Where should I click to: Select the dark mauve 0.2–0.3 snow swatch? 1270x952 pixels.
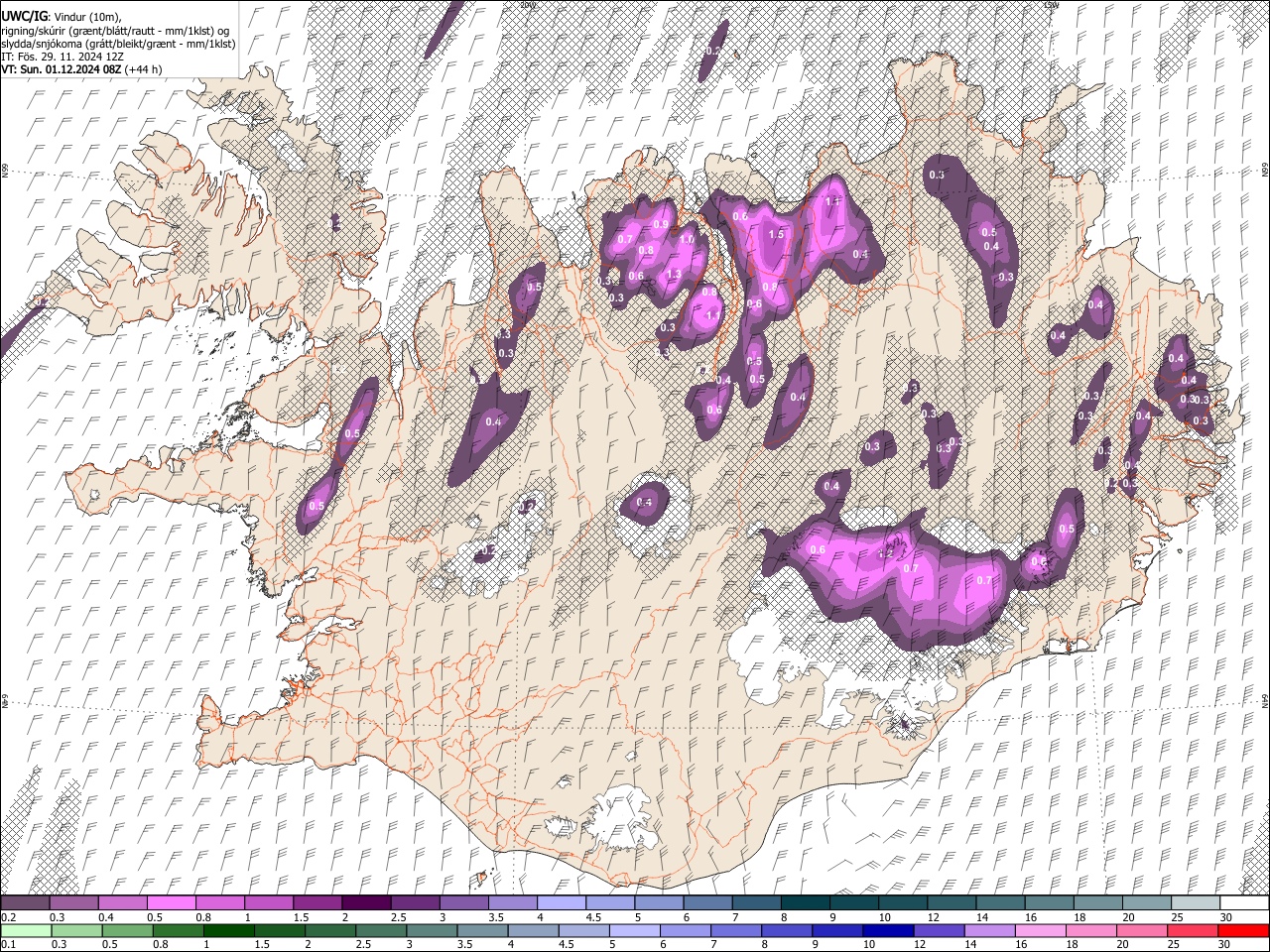pyautogui.click(x=25, y=903)
